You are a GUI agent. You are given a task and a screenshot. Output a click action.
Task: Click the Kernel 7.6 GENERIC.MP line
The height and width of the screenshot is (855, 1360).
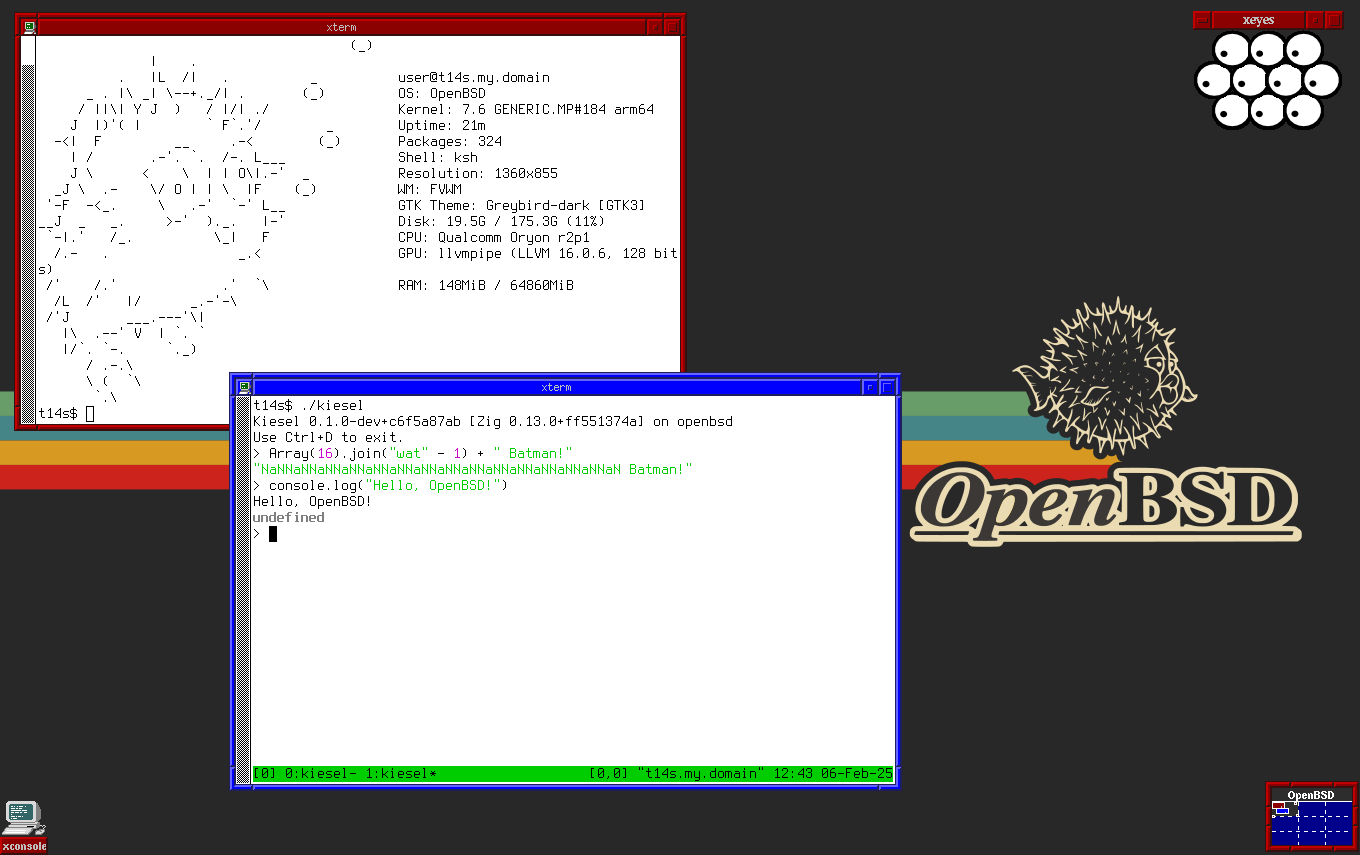[x=526, y=109]
